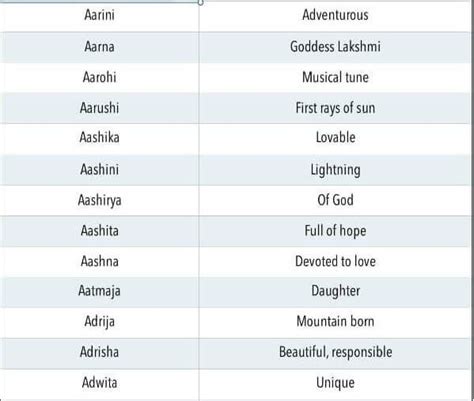This screenshot has width=474, height=401.
Task: Select the Aashirya name cell
Action: coord(99,200)
